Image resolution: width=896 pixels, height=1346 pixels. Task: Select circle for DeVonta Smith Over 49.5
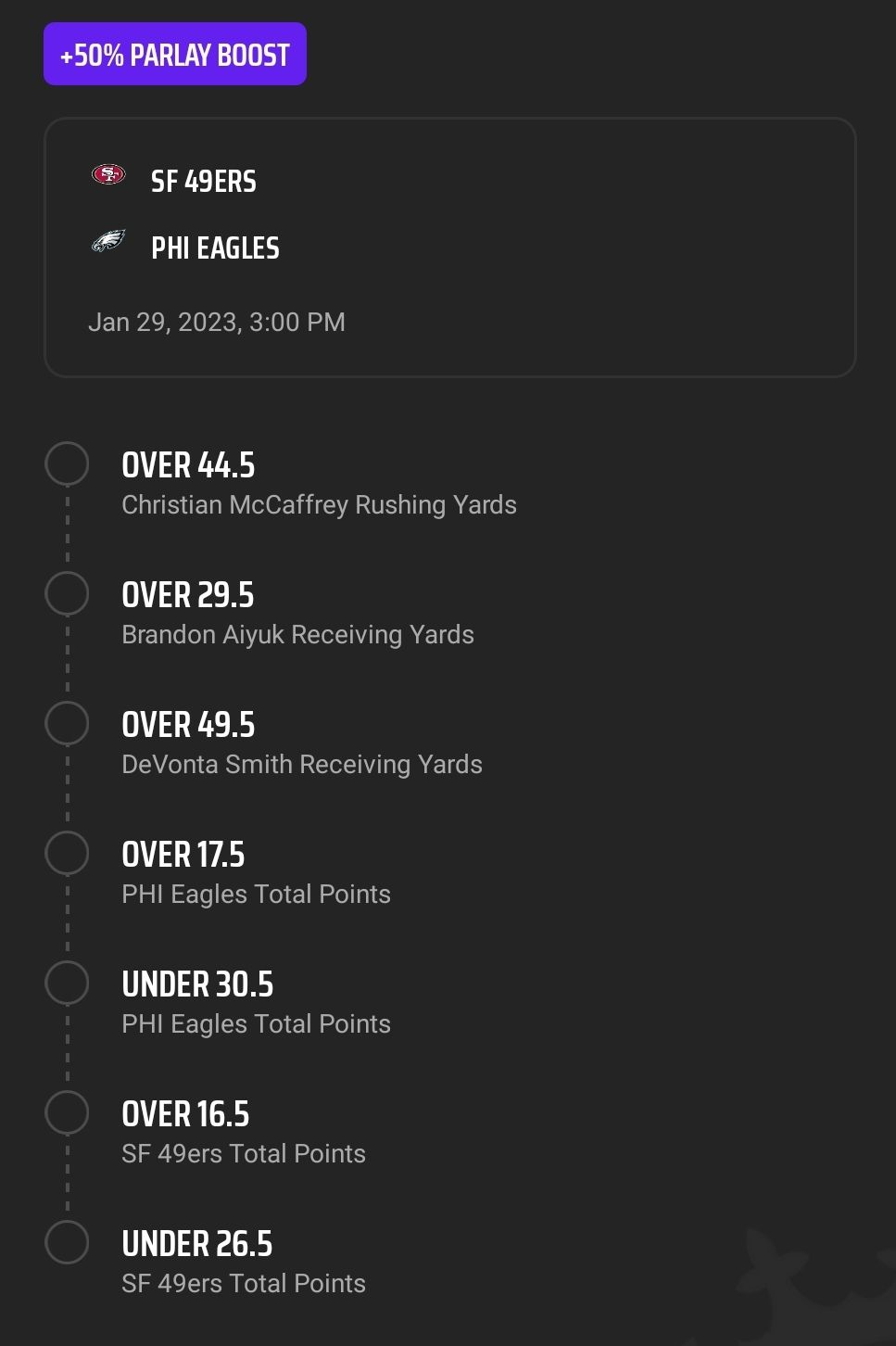(x=67, y=723)
